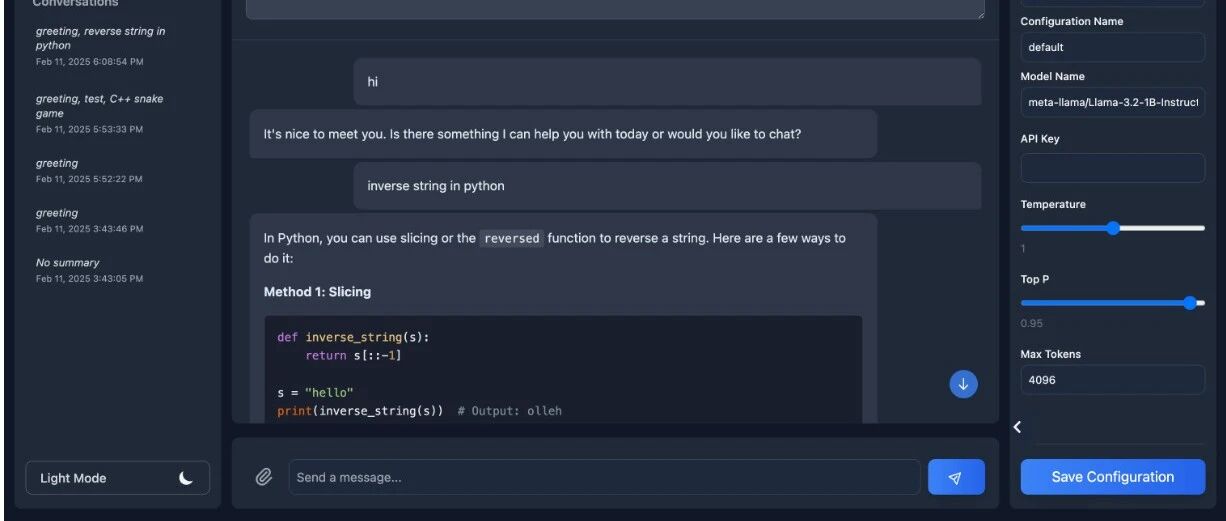Click the moon icon in Light Mode
The height and width of the screenshot is (521, 1226).
tap(186, 478)
